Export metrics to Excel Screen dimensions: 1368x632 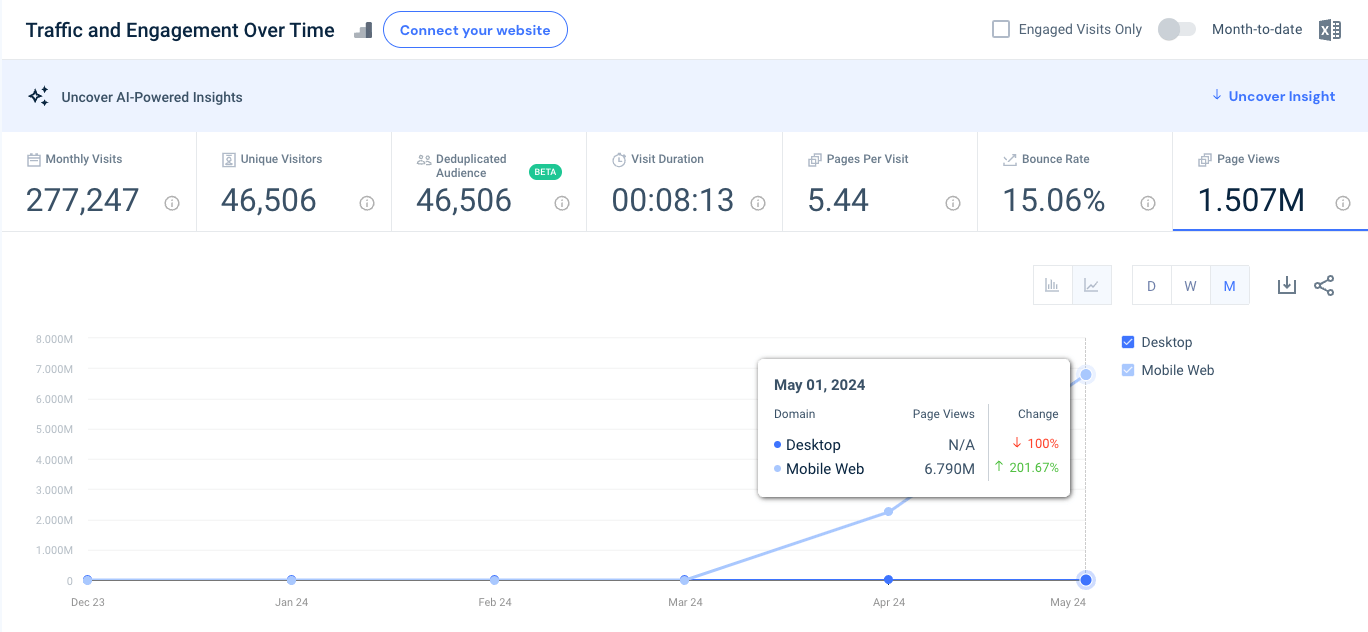coord(1329,29)
